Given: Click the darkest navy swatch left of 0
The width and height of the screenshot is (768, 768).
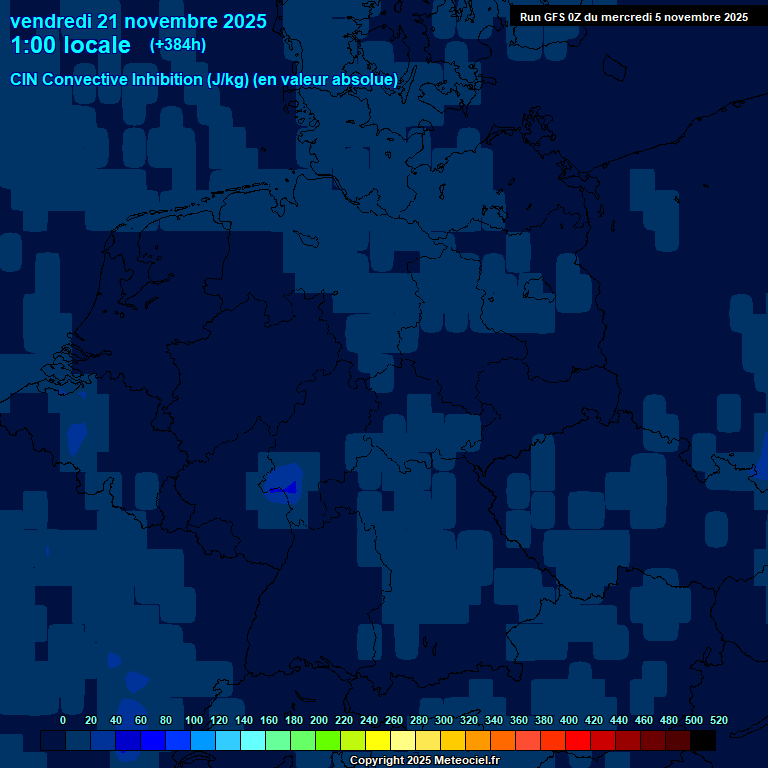Looking at the screenshot, I should [x=53, y=740].
